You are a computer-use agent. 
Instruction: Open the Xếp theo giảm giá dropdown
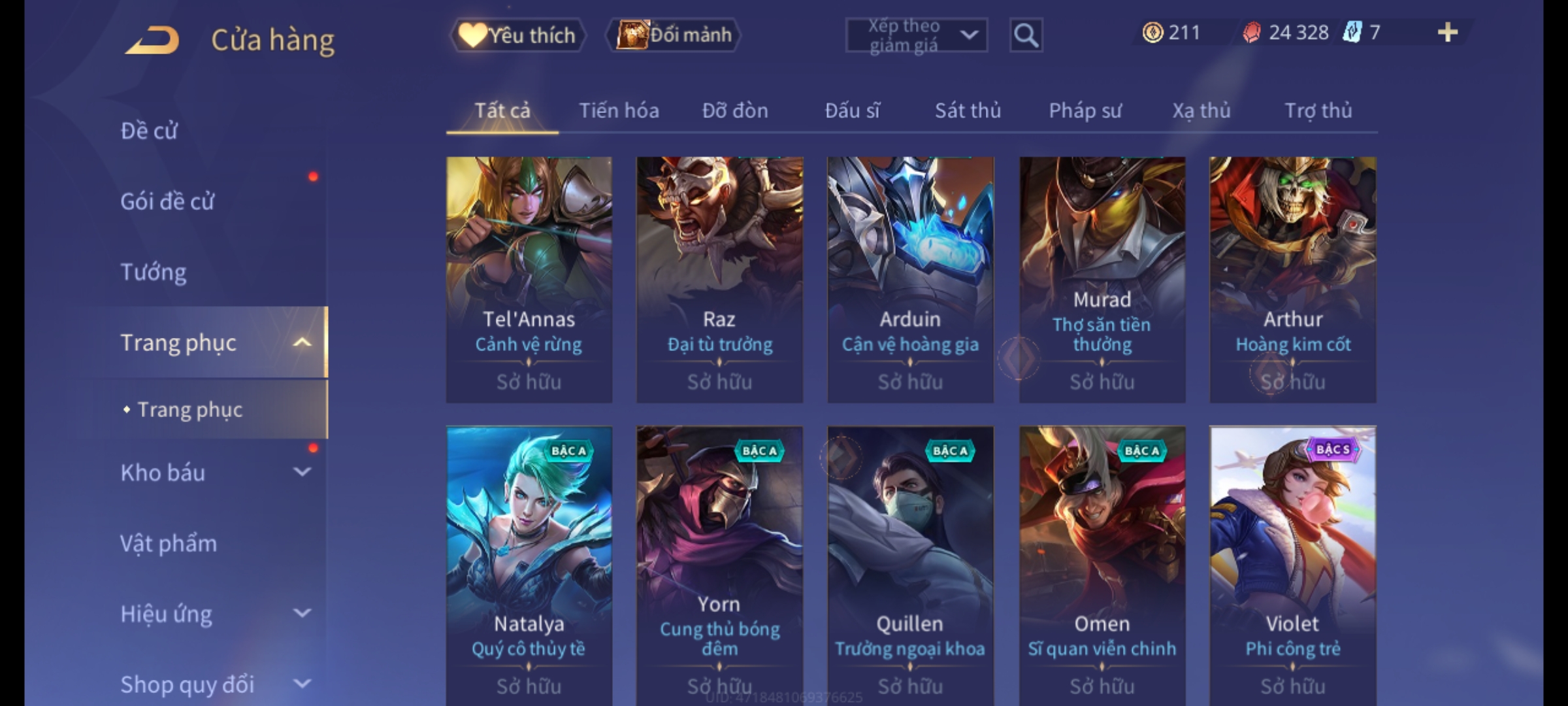(916, 35)
